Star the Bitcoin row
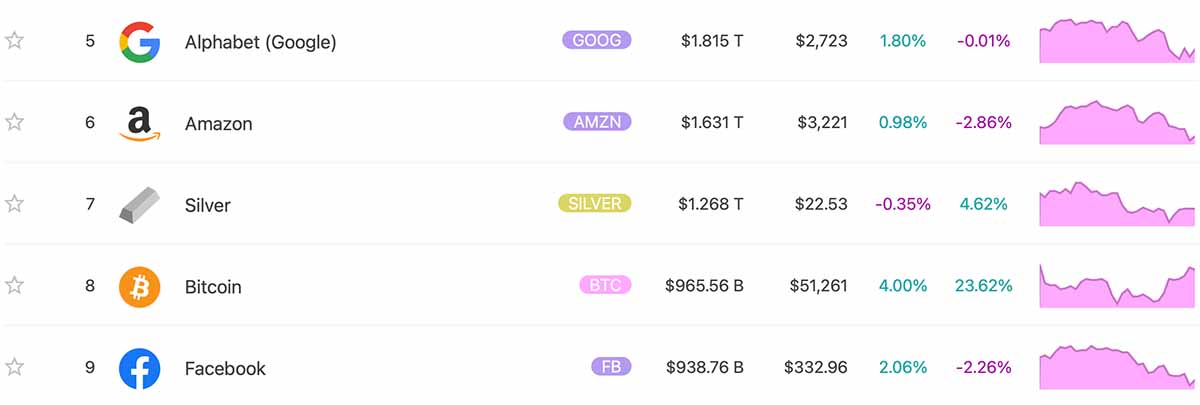This screenshot has height=405, width=1200. point(15,286)
